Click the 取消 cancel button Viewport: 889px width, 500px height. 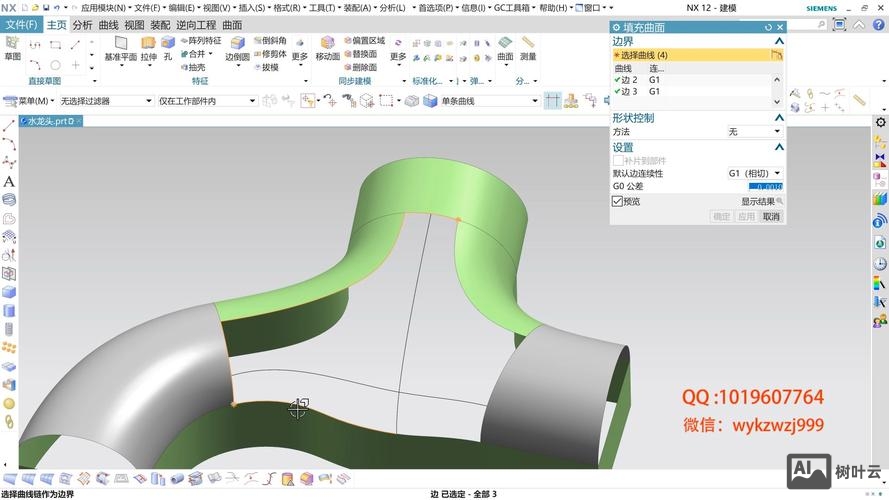[770, 216]
